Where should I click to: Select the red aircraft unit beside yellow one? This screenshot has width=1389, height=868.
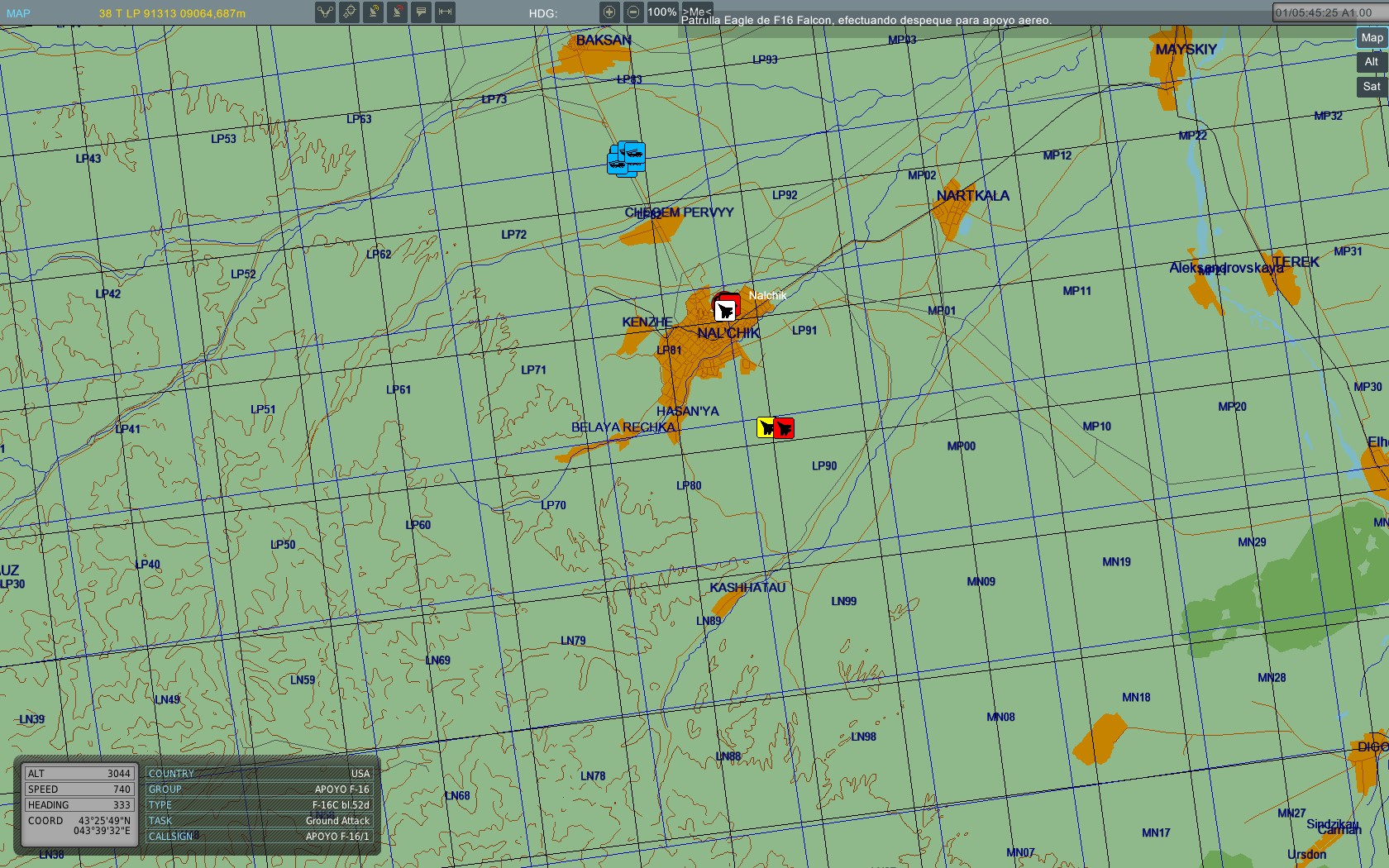[x=785, y=427]
